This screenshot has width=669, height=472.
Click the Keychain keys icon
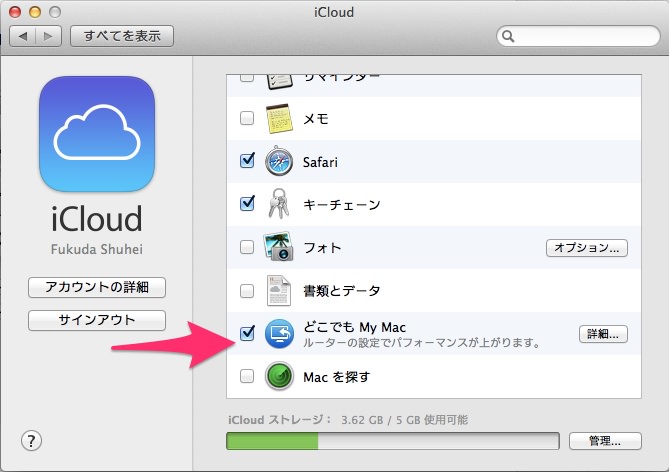pos(279,204)
